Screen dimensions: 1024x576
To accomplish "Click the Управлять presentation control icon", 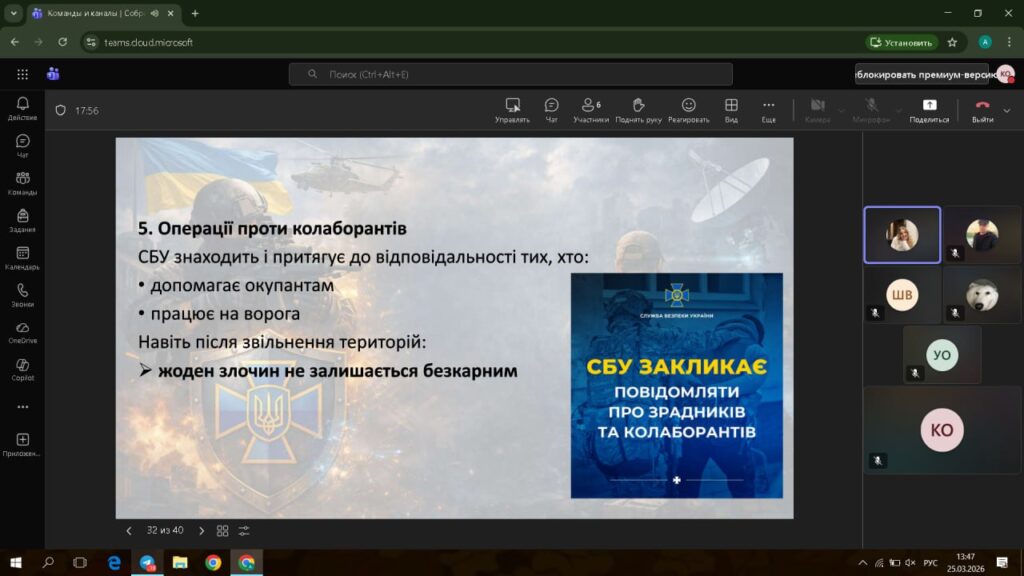I will [512, 109].
